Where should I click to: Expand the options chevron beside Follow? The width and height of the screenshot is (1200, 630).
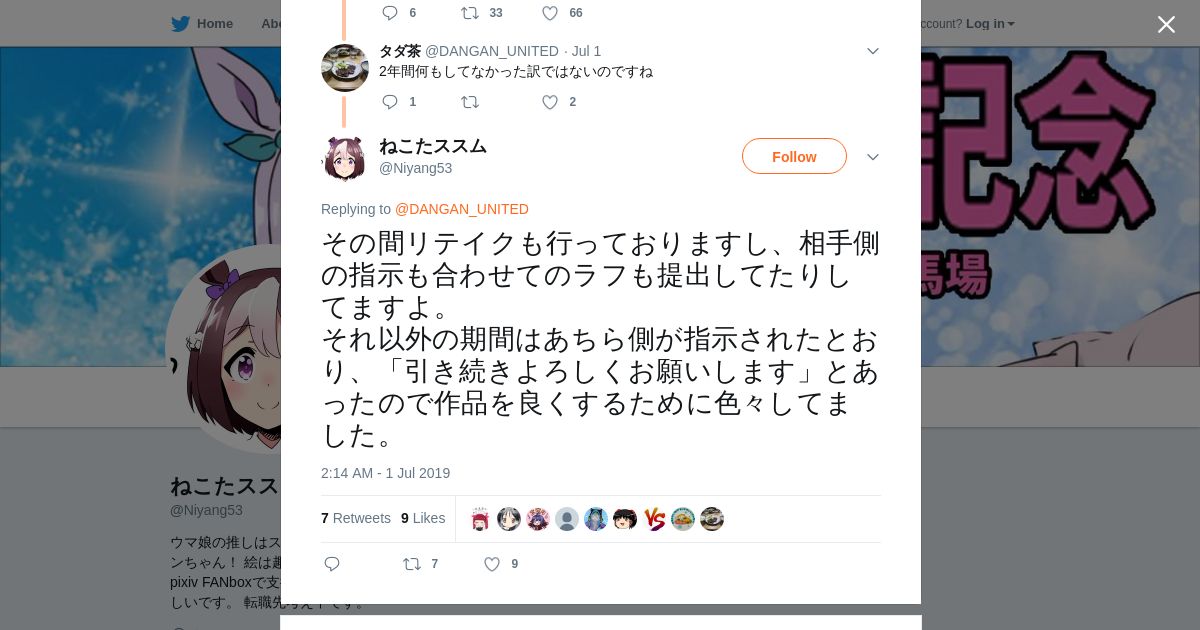coord(872,157)
